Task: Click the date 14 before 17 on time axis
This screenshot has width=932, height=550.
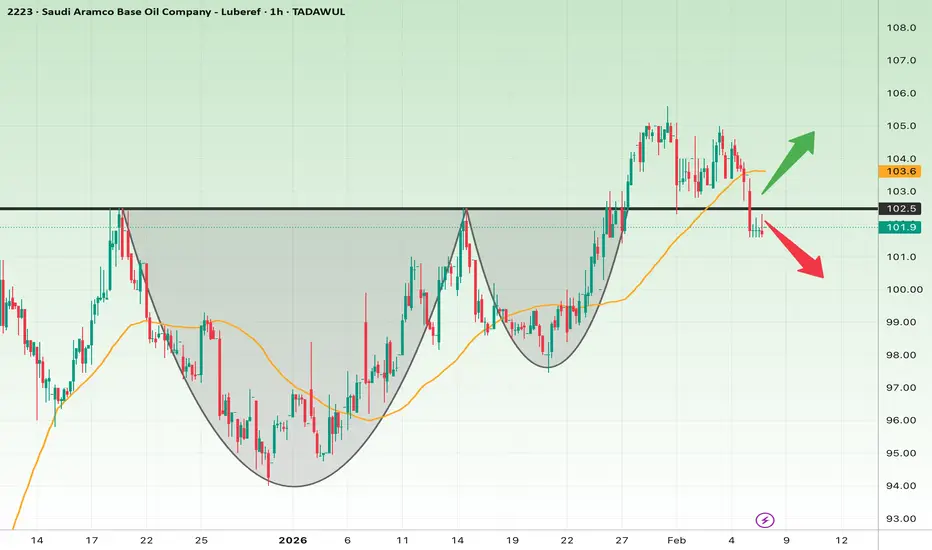Action: 37,540
